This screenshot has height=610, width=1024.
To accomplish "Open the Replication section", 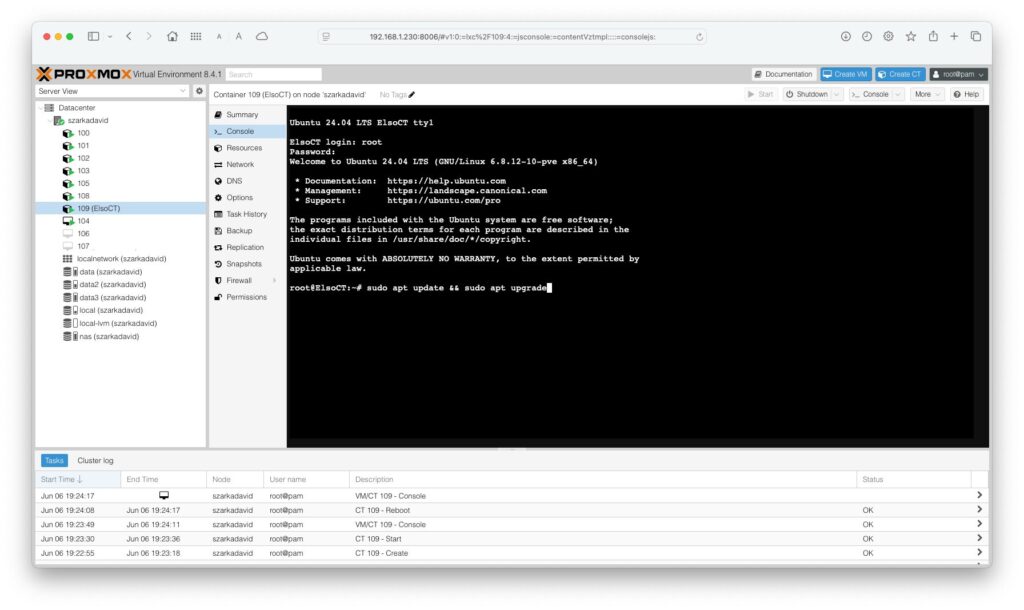I will (248, 248).
